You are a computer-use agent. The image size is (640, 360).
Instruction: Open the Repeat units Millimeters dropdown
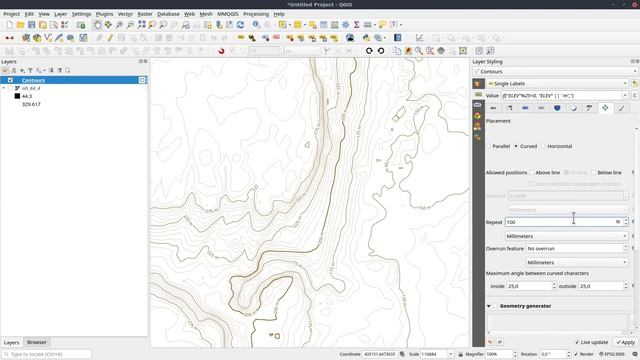click(x=566, y=236)
